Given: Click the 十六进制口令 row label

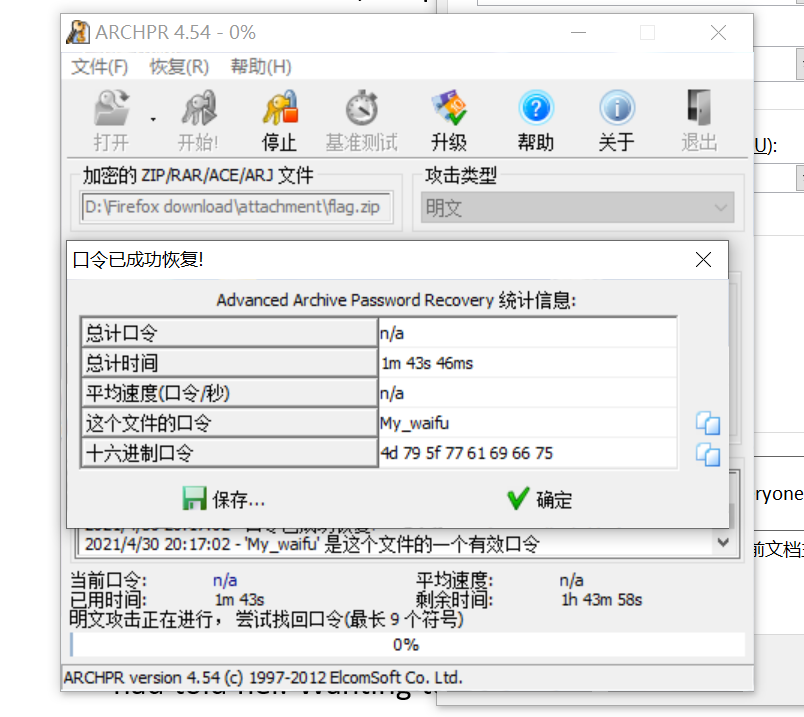Looking at the screenshot, I should click(x=229, y=453).
